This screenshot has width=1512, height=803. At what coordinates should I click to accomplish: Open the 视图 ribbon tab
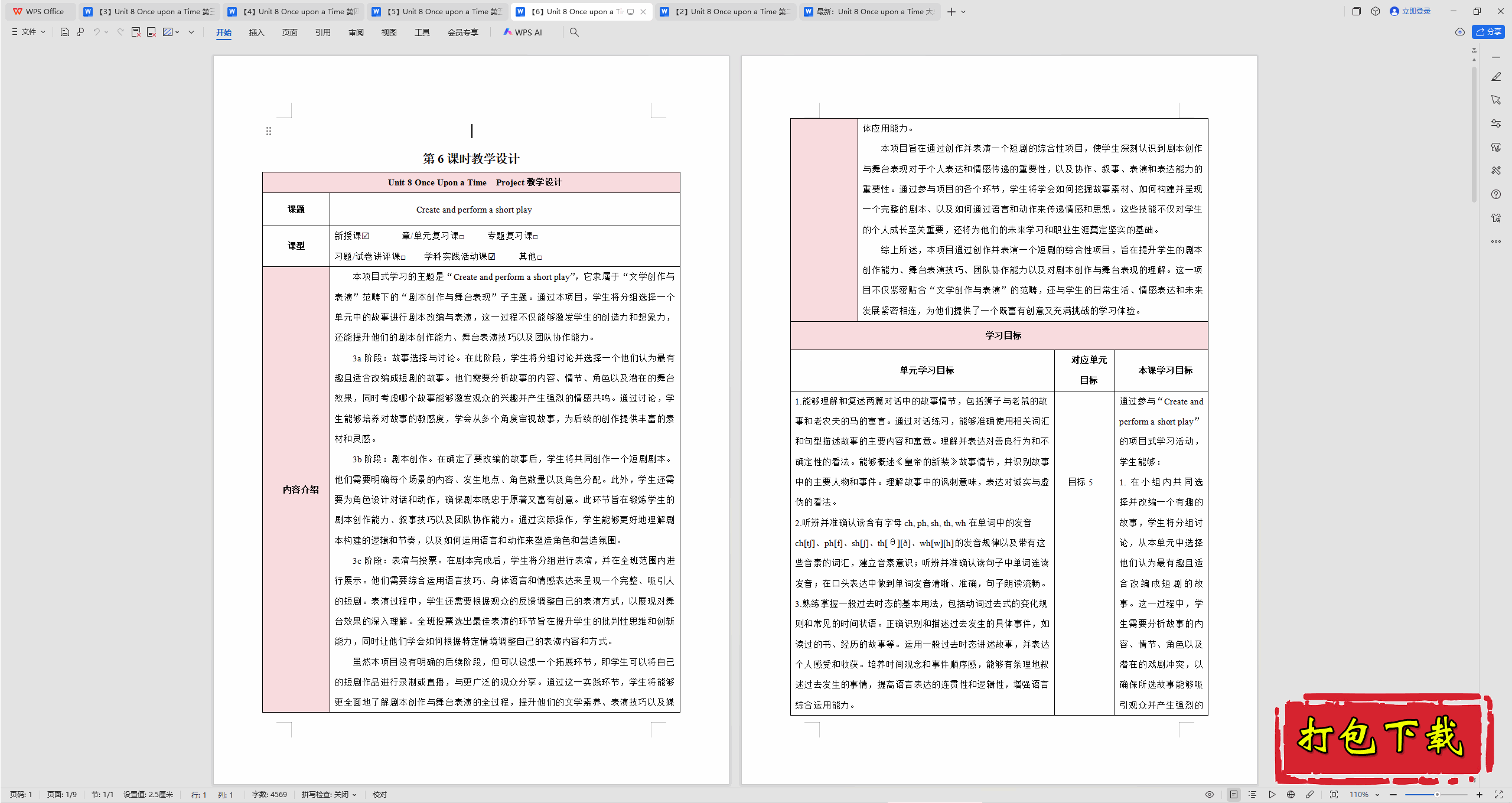pyautogui.click(x=389, y=32)
